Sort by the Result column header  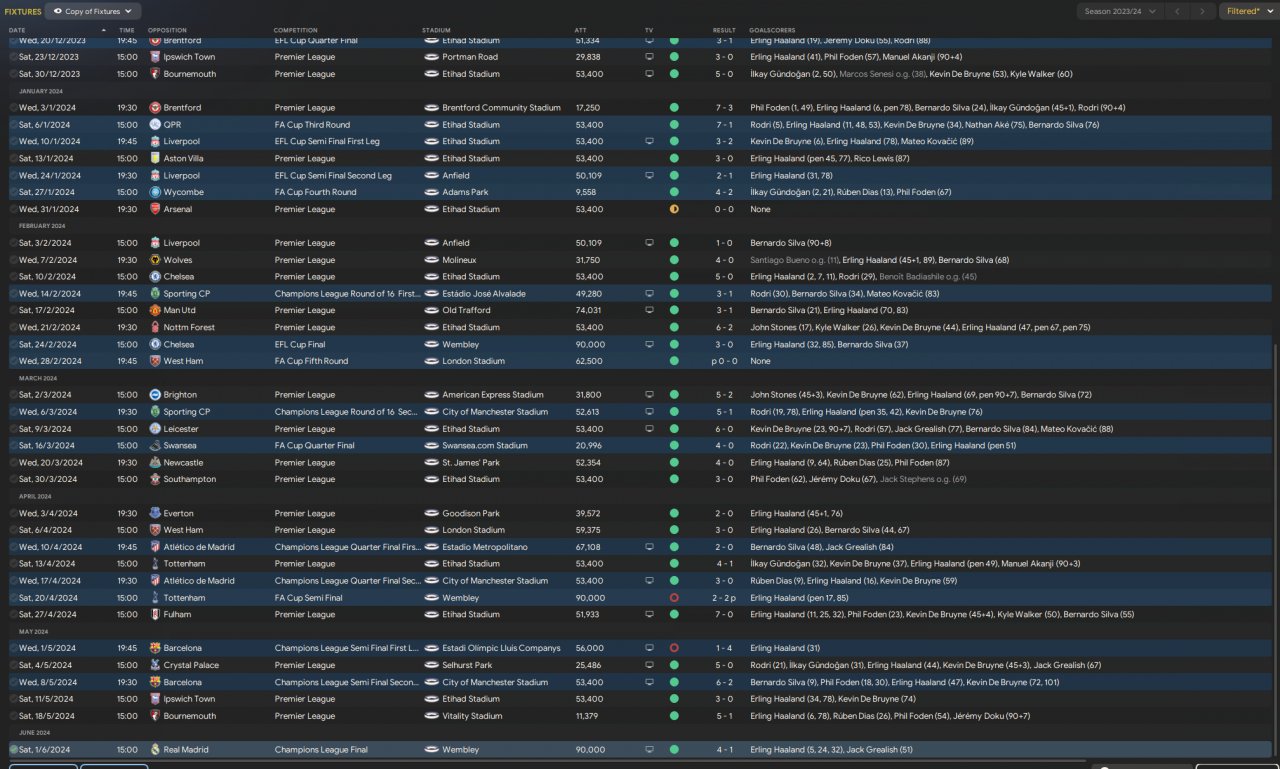[x=724, y=31]
